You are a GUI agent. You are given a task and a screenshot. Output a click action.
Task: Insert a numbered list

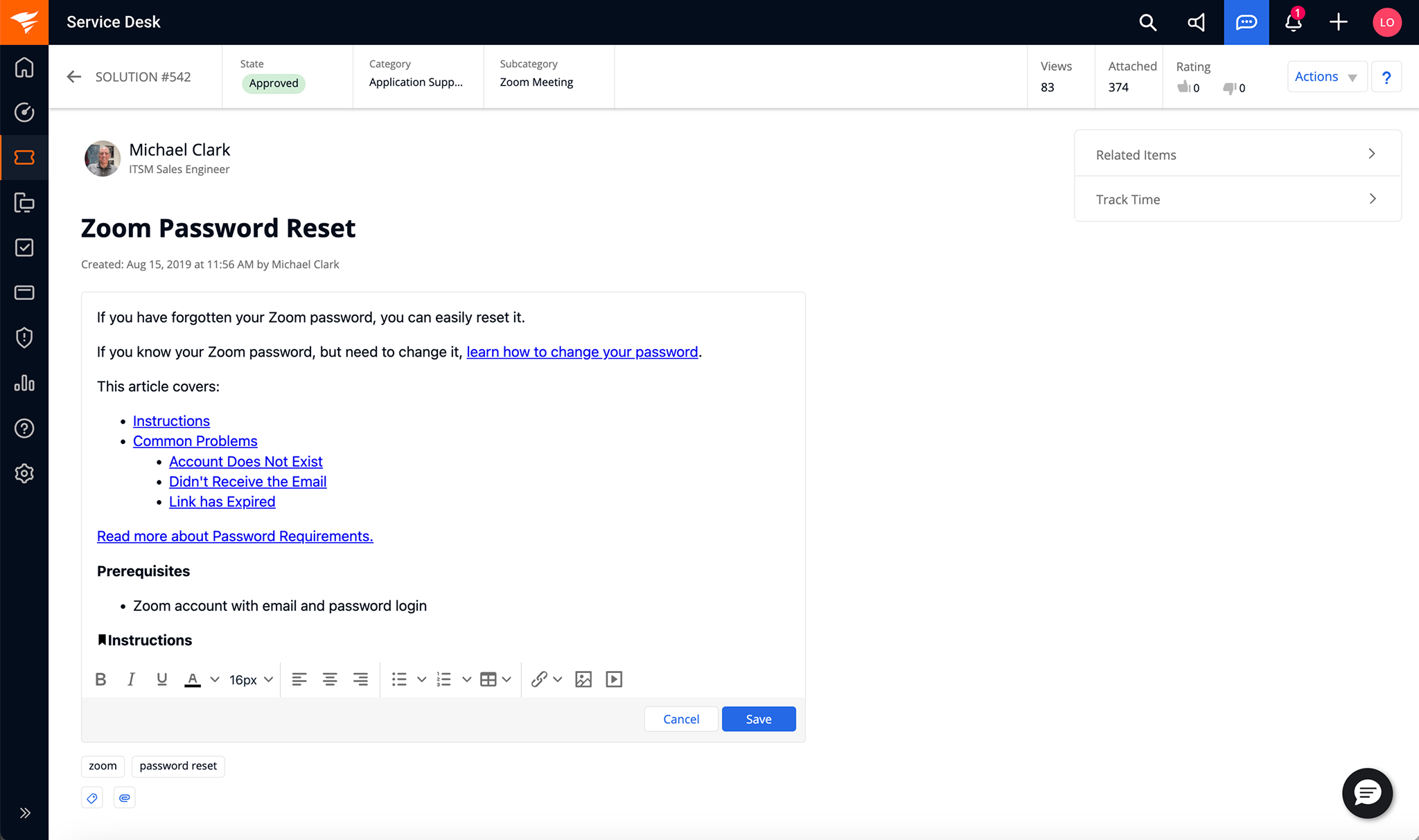[x=444, y=679]
